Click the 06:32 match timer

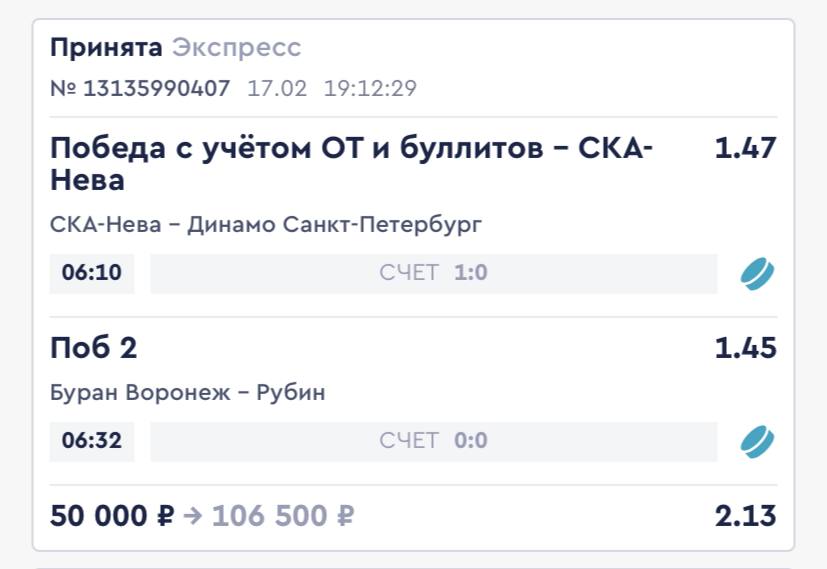point(92,441)
